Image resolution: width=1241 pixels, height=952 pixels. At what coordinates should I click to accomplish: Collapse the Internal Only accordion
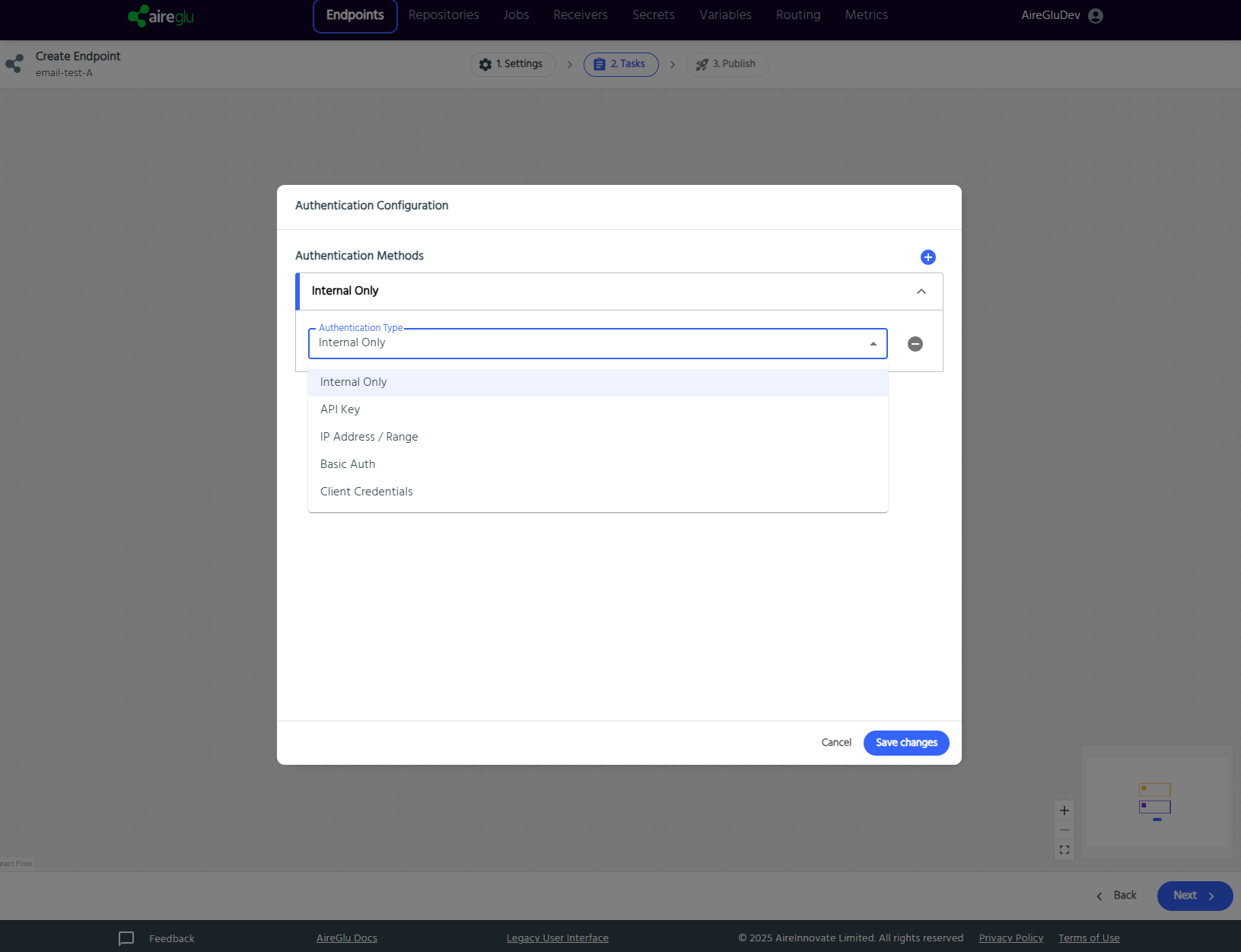pyautogui.click(x=921, y=291)
